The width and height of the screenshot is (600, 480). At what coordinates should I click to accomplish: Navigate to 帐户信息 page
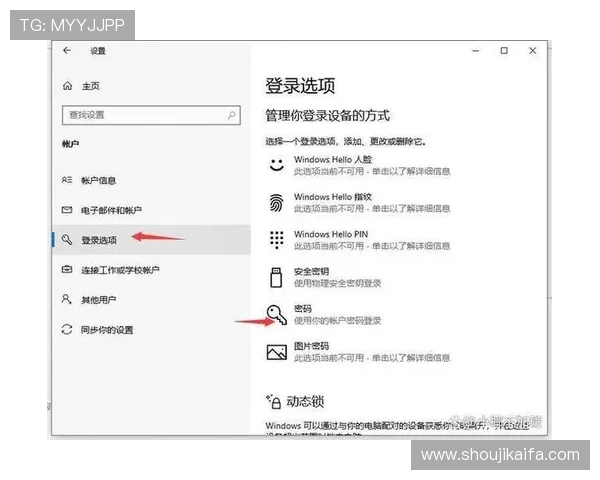[99, 180]
